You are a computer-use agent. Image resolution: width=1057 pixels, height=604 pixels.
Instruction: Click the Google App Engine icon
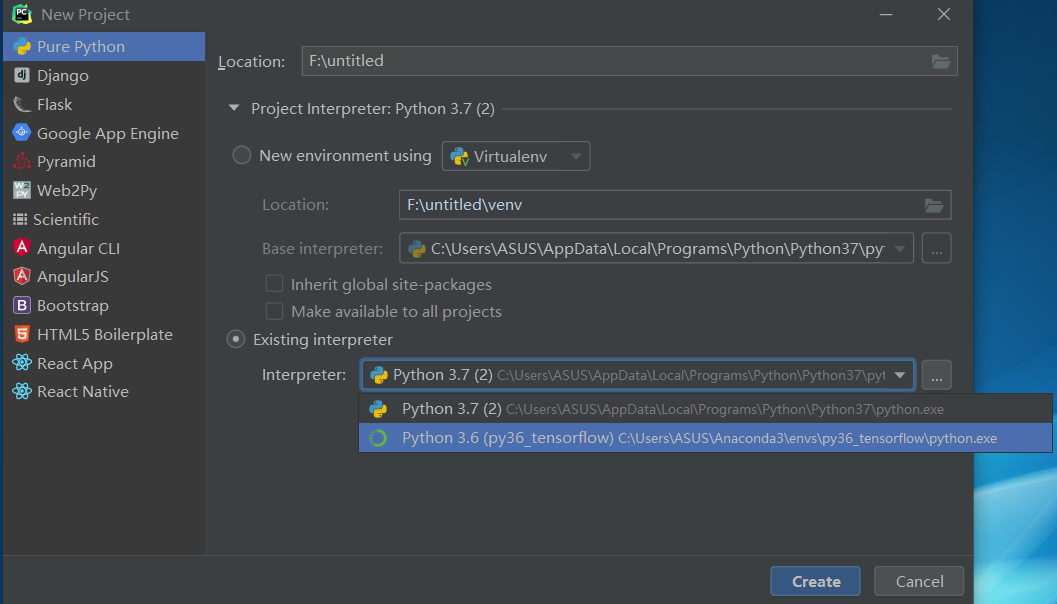tap(21, 133)
